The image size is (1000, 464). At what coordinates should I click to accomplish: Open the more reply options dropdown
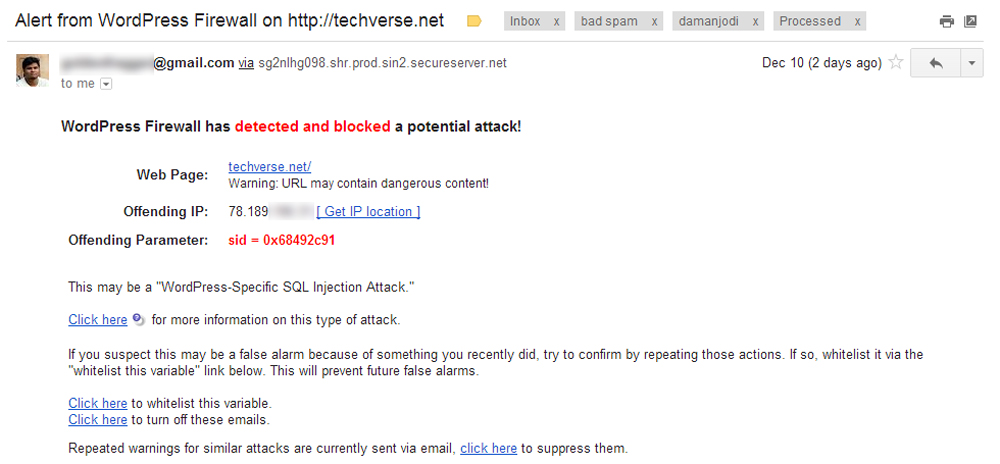point(972,63)
